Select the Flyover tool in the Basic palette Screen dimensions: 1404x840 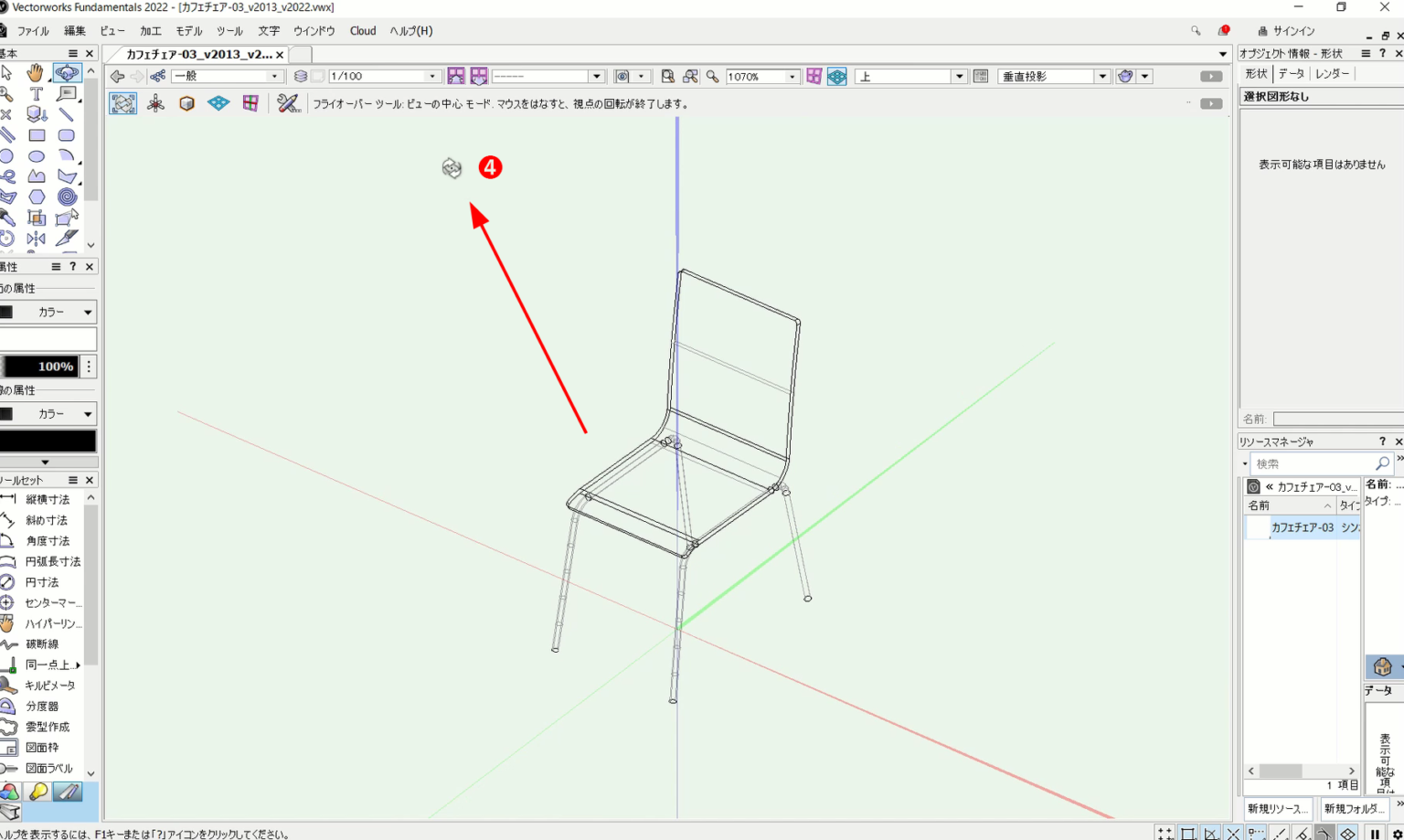[66, 73]
